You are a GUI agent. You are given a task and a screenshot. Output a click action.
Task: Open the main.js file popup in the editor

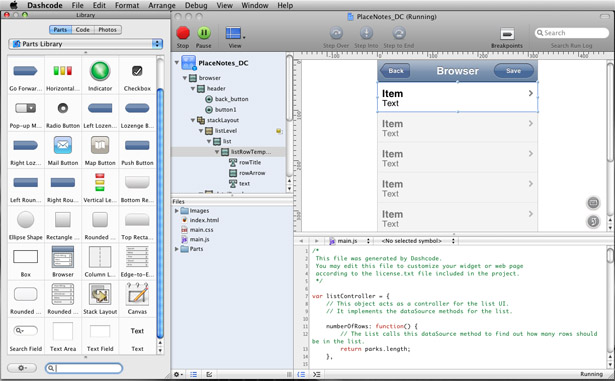tap(349, 241)
